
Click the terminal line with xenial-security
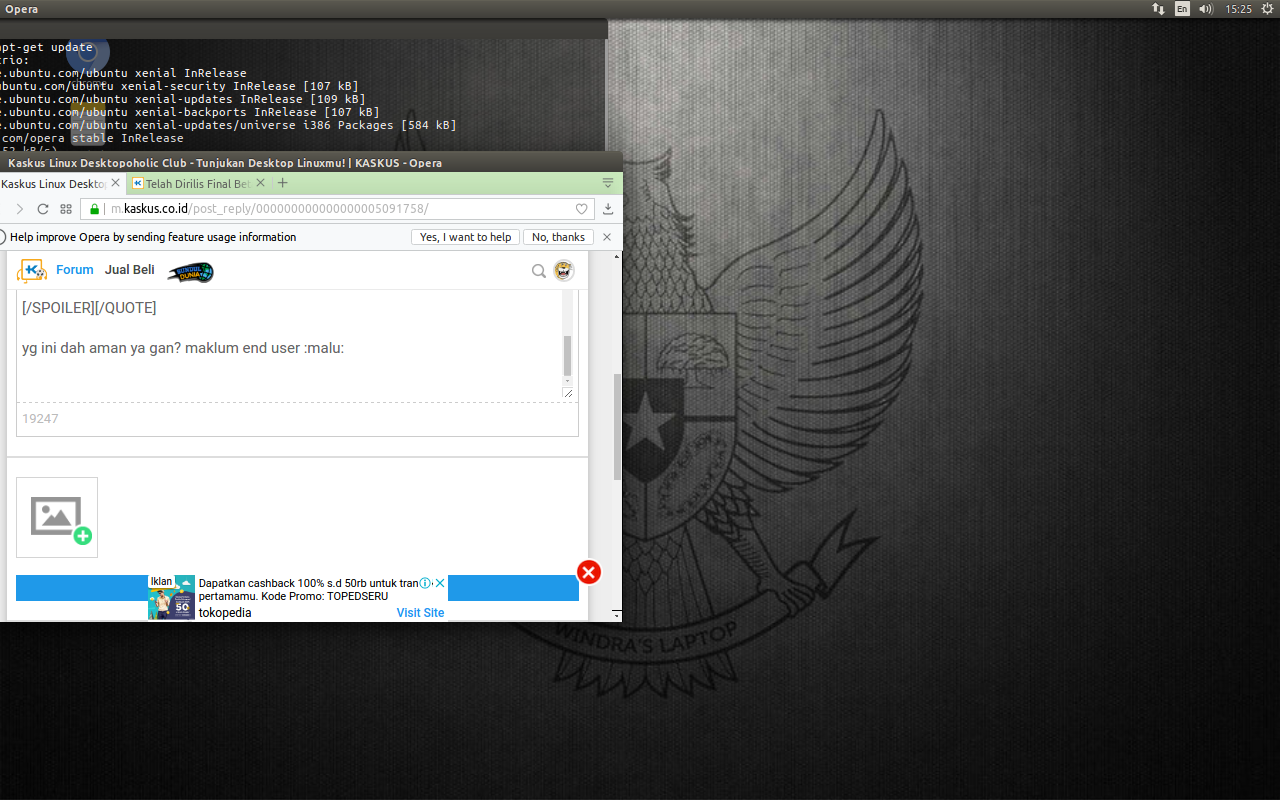coord(179,86)
